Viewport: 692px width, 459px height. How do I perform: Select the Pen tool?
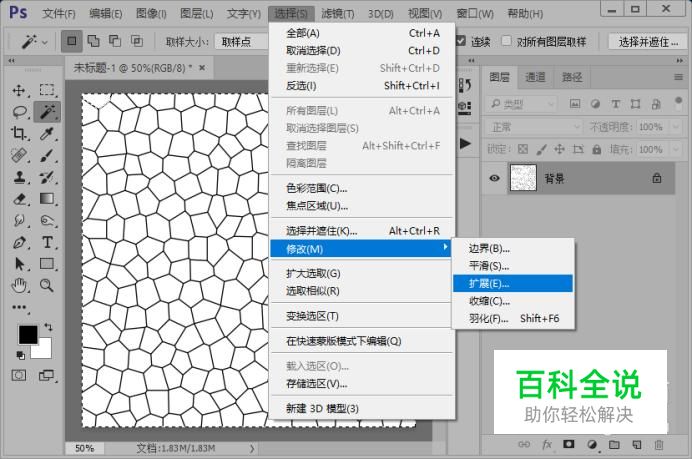(19, 242)
